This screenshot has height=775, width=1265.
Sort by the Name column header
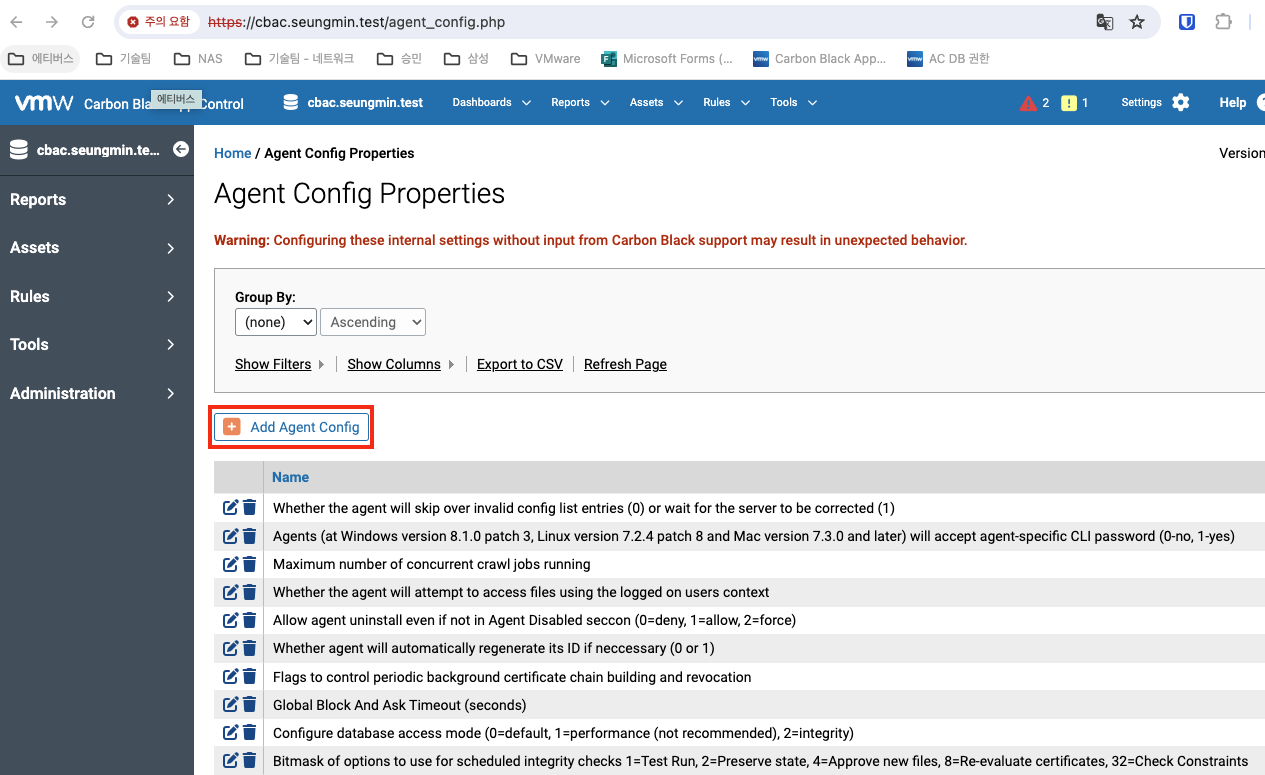291,477
